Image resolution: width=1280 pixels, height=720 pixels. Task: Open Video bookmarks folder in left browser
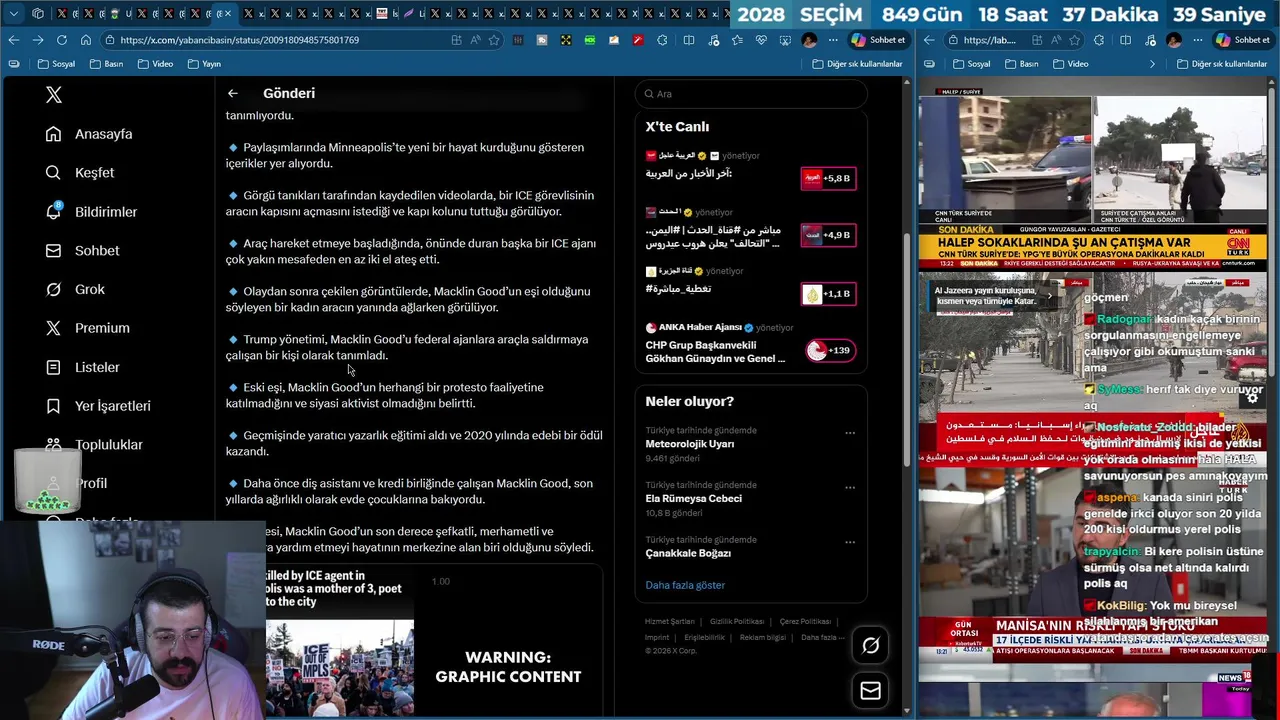(155, 64)
